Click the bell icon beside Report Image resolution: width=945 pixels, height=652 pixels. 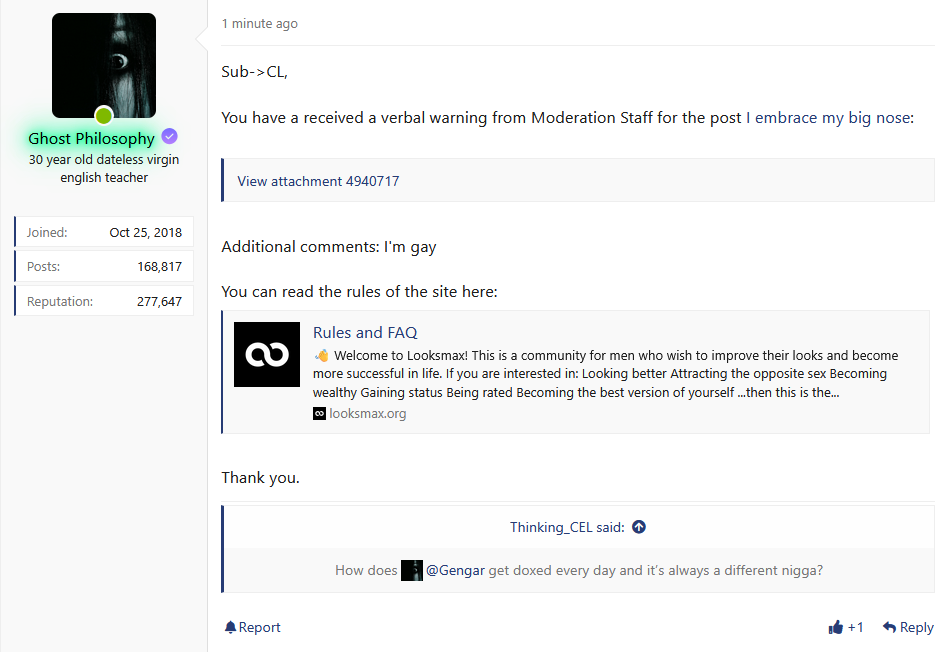coord(230,627)
